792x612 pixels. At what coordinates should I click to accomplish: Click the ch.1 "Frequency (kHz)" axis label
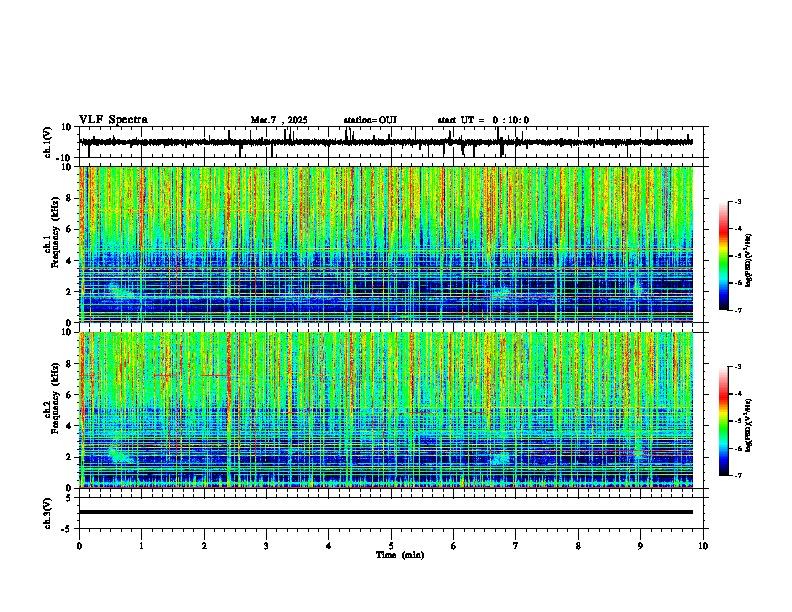(x=56, y=232)
